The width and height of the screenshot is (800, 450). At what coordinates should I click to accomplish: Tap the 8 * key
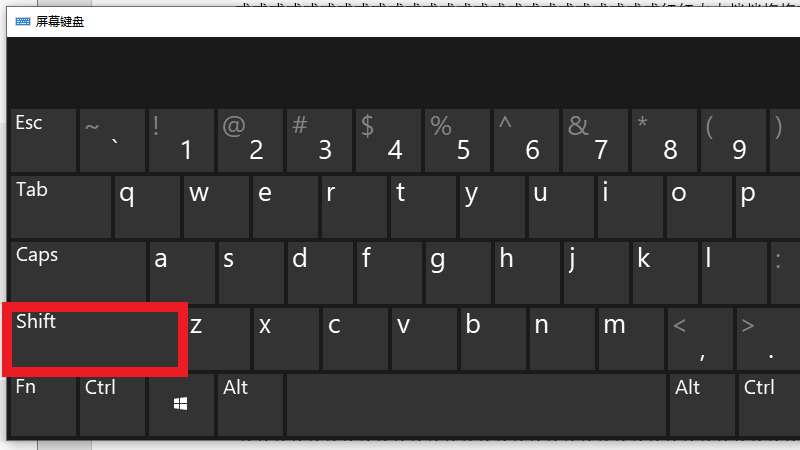click(664, 140)
